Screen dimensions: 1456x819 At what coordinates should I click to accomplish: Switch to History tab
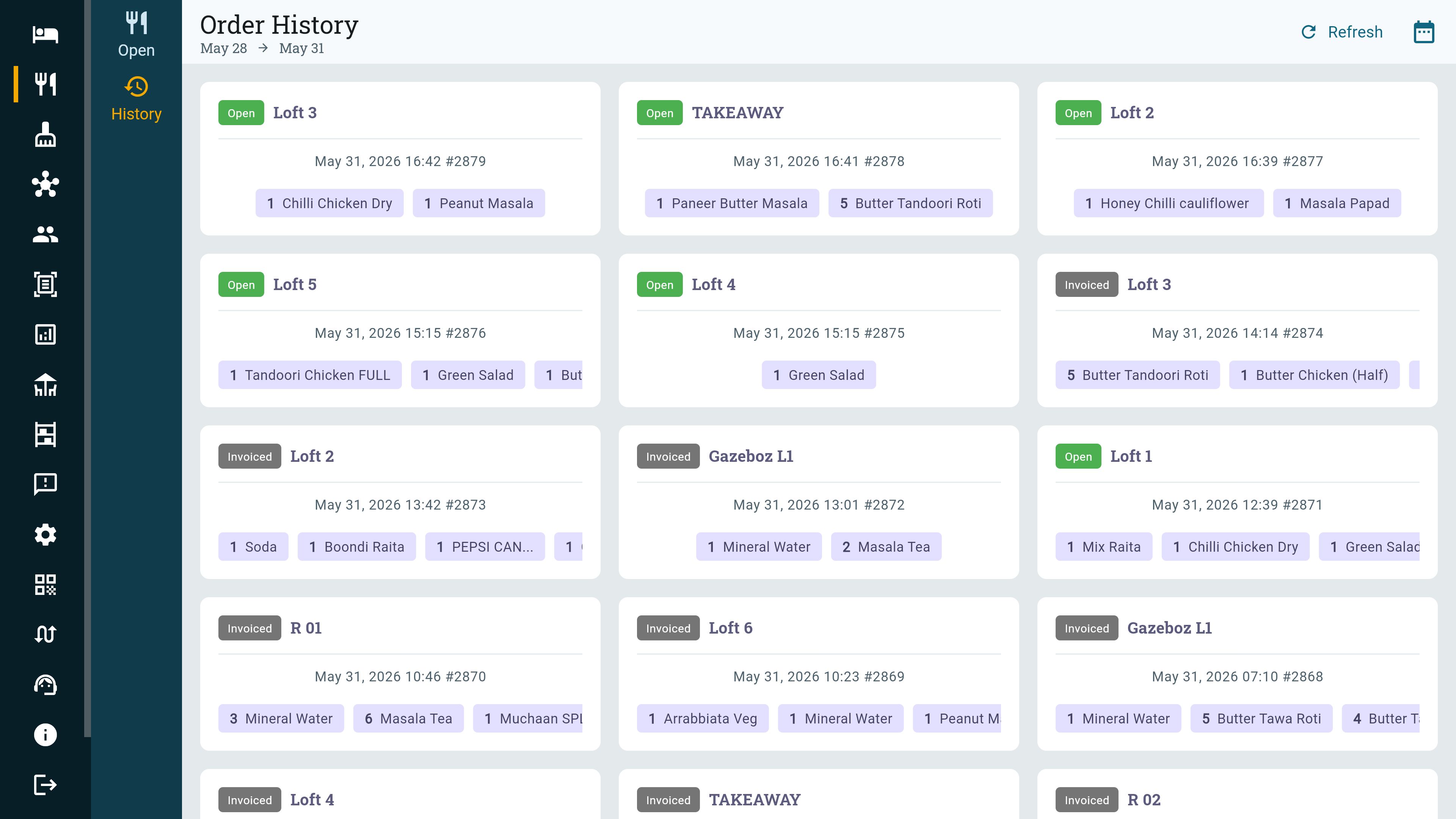point(136,99)
